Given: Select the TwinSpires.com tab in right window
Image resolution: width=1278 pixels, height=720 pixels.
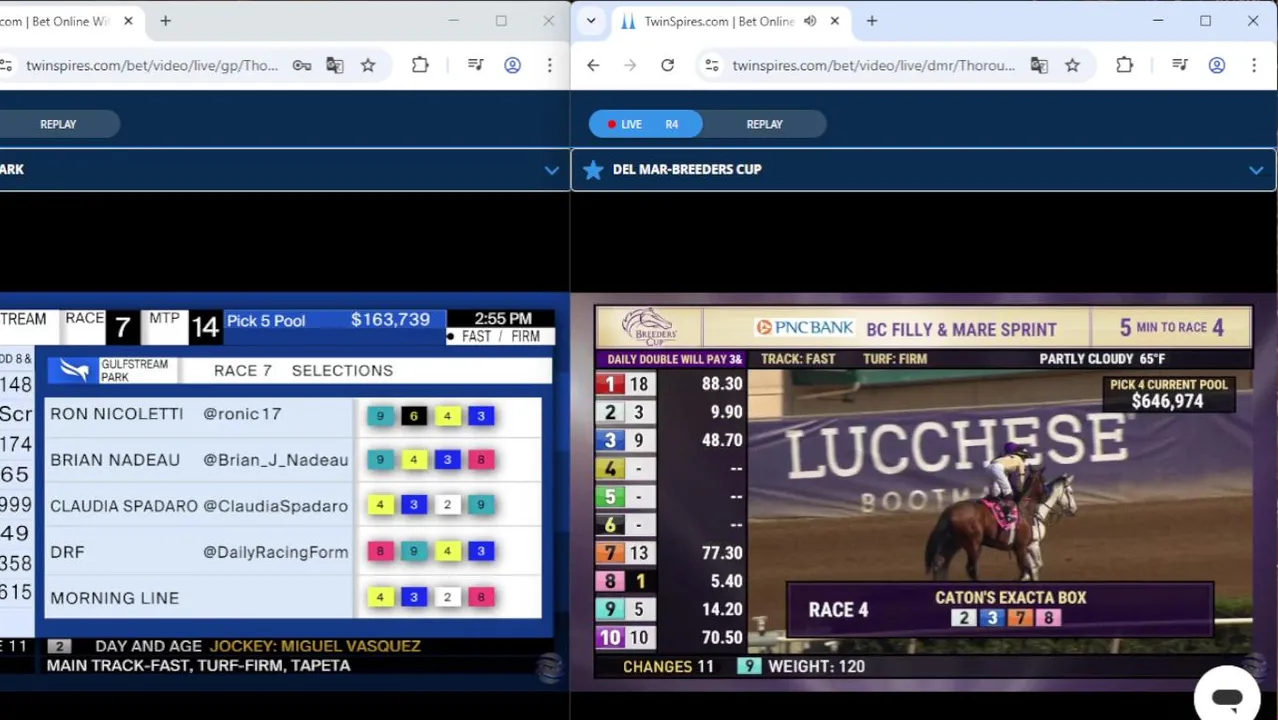Looking at the screenshot, I should coord(718,21).
